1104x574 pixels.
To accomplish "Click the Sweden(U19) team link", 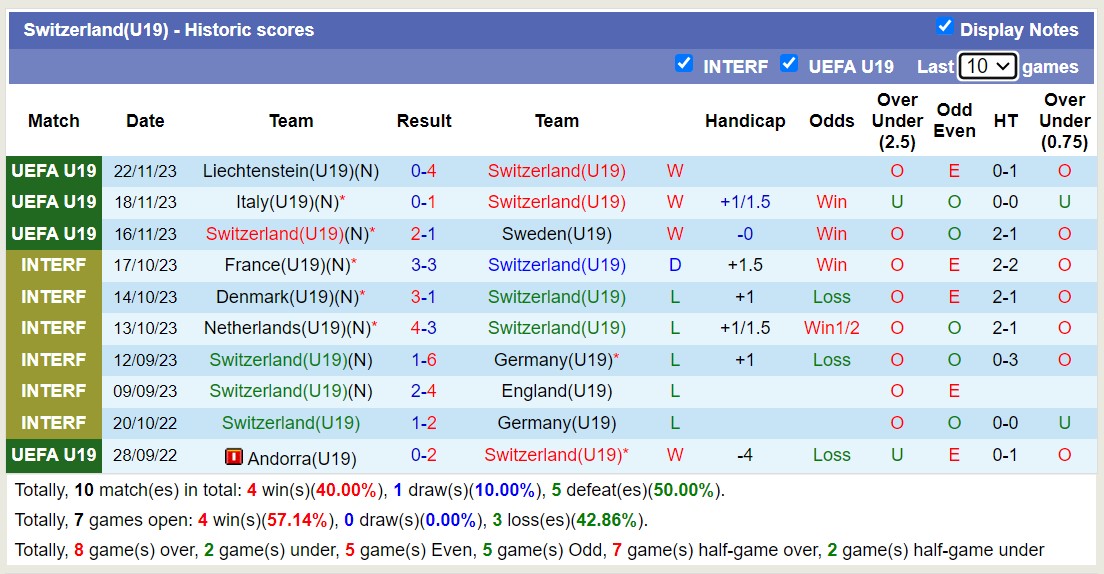I will [557, 234].
